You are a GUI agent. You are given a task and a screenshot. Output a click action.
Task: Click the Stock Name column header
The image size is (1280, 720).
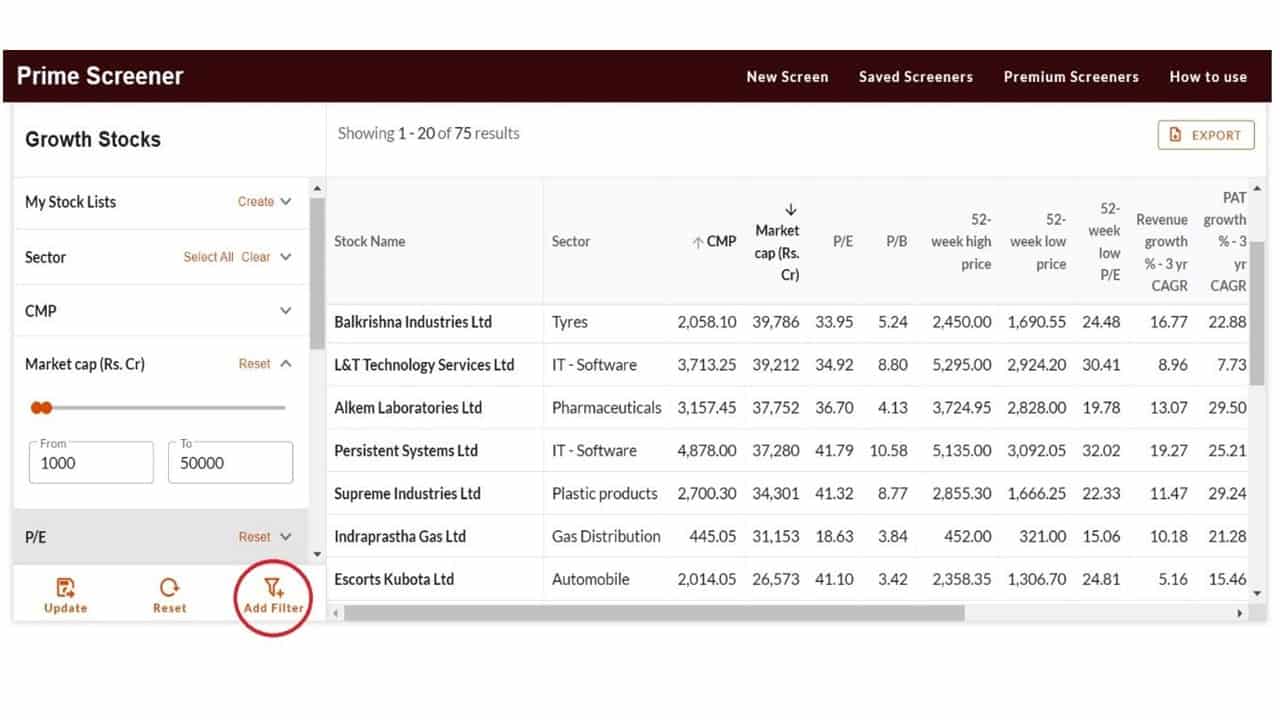click(370, 242)
